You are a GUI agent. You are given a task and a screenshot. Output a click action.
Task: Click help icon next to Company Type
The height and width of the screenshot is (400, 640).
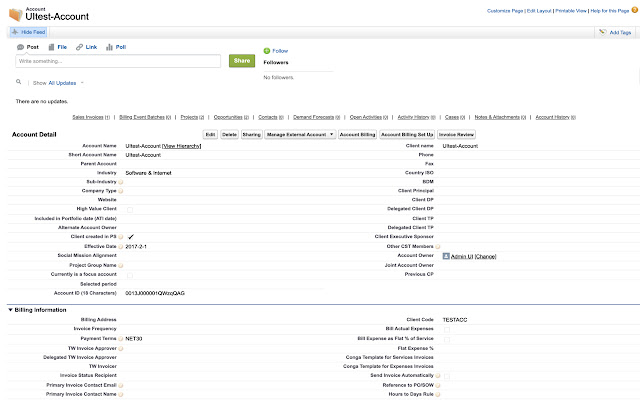click(121, 190)
